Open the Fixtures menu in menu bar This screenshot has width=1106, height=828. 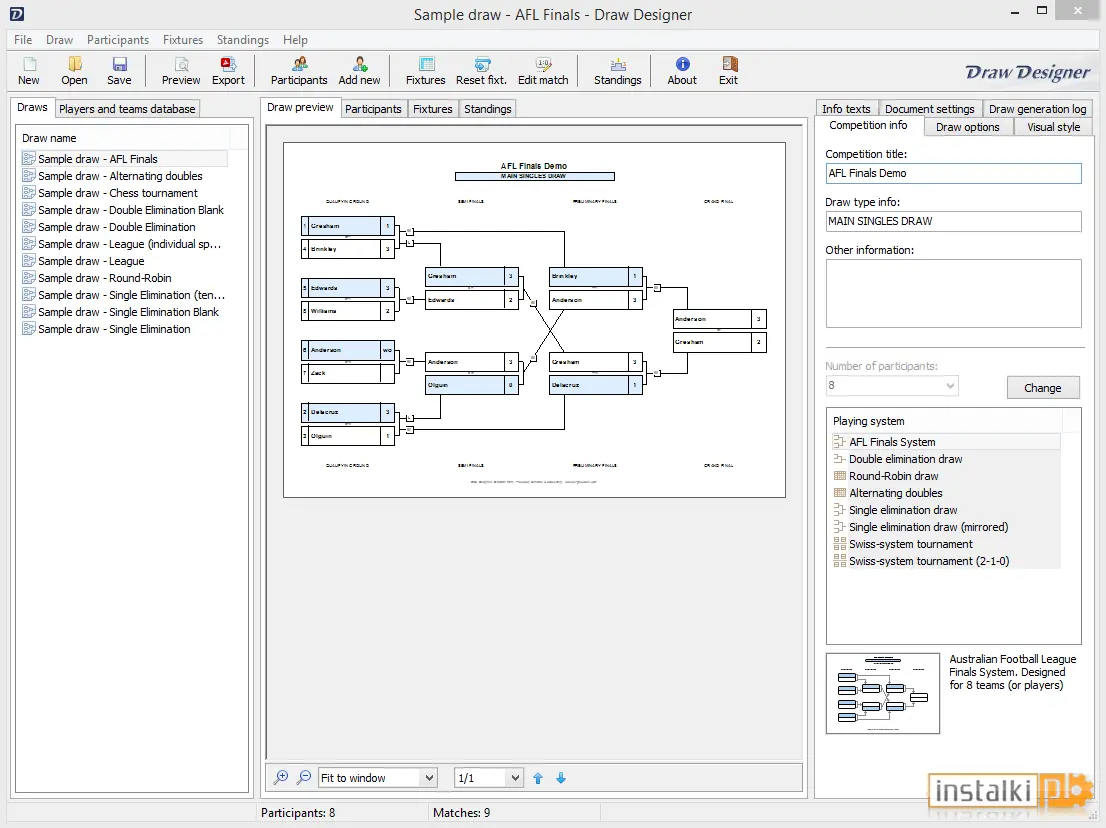pyautogui.click(x=183, y=39)
